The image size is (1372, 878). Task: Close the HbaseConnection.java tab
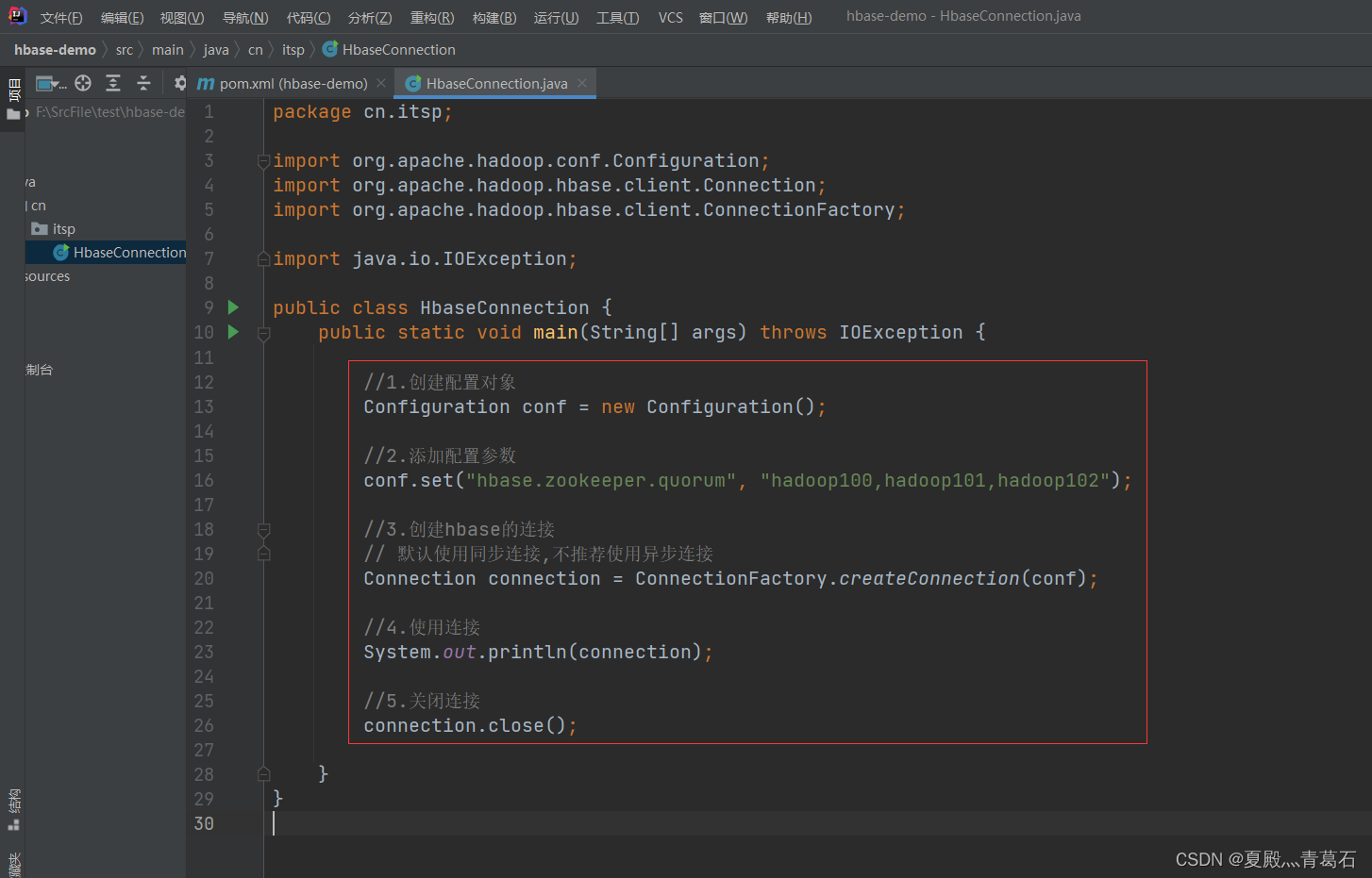582,83
